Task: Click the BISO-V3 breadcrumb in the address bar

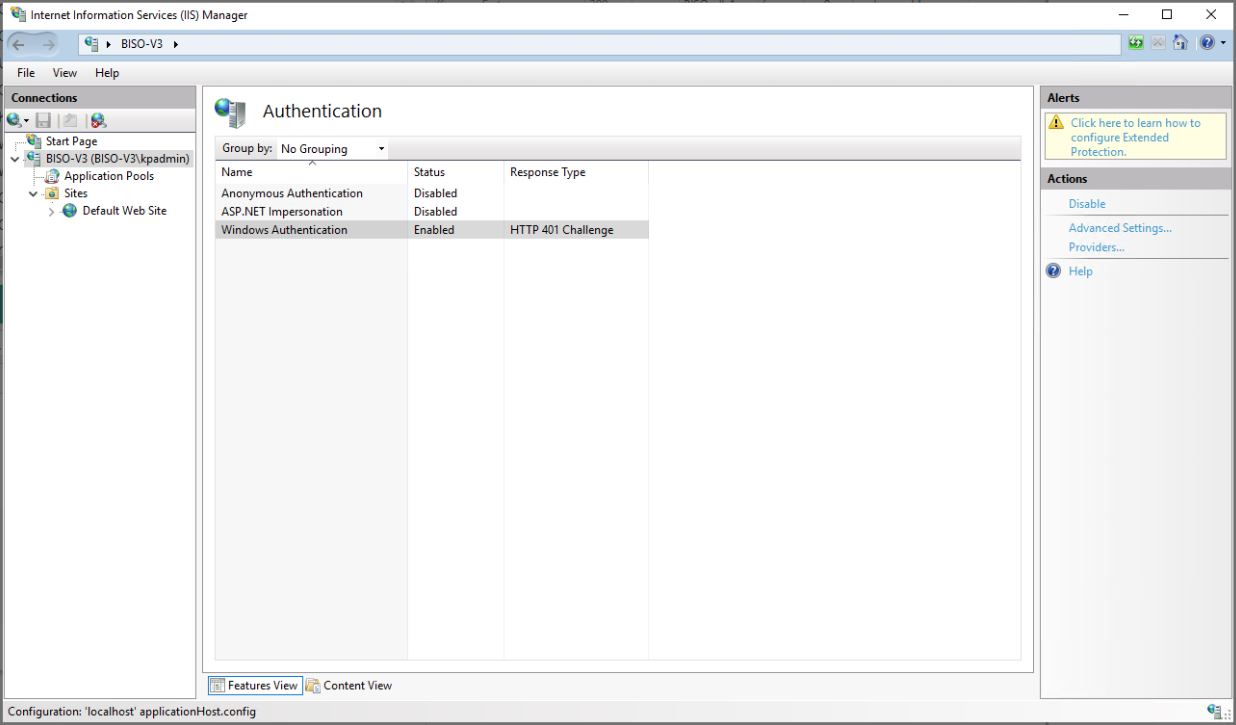Action: pyautogui.click(x=141, y=44)
